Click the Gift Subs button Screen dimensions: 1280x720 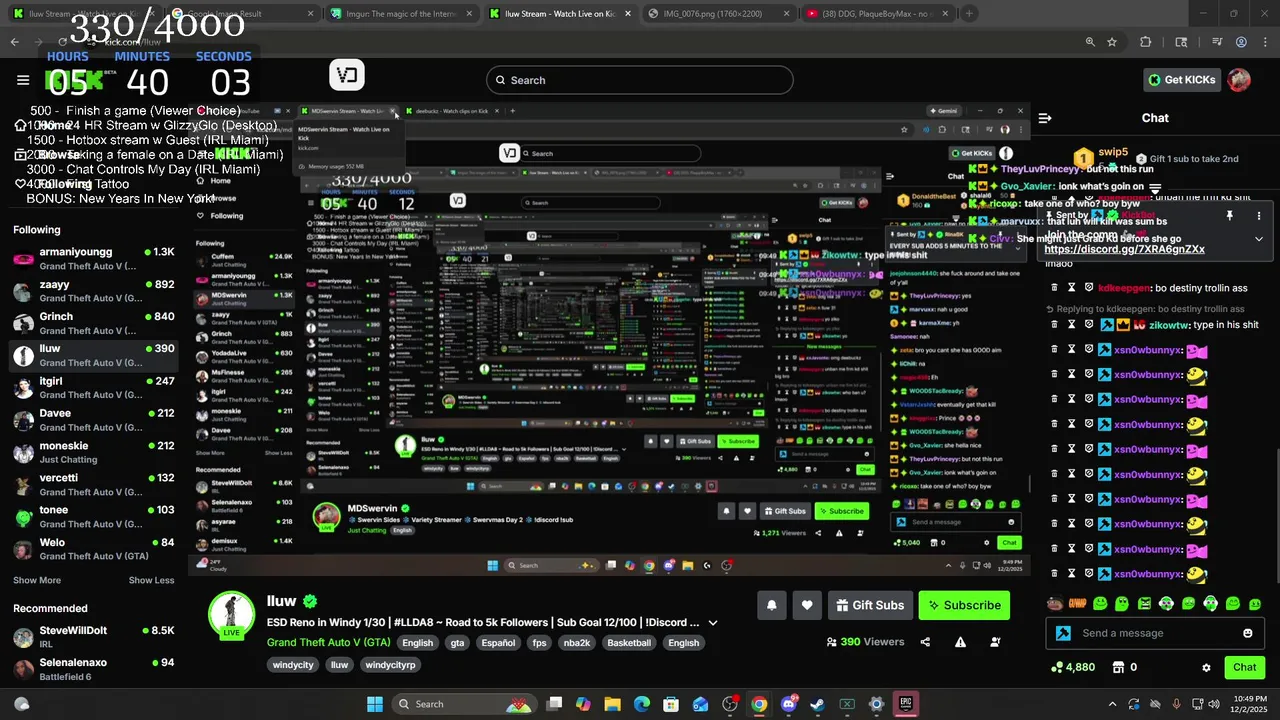(x=870, y=605)
